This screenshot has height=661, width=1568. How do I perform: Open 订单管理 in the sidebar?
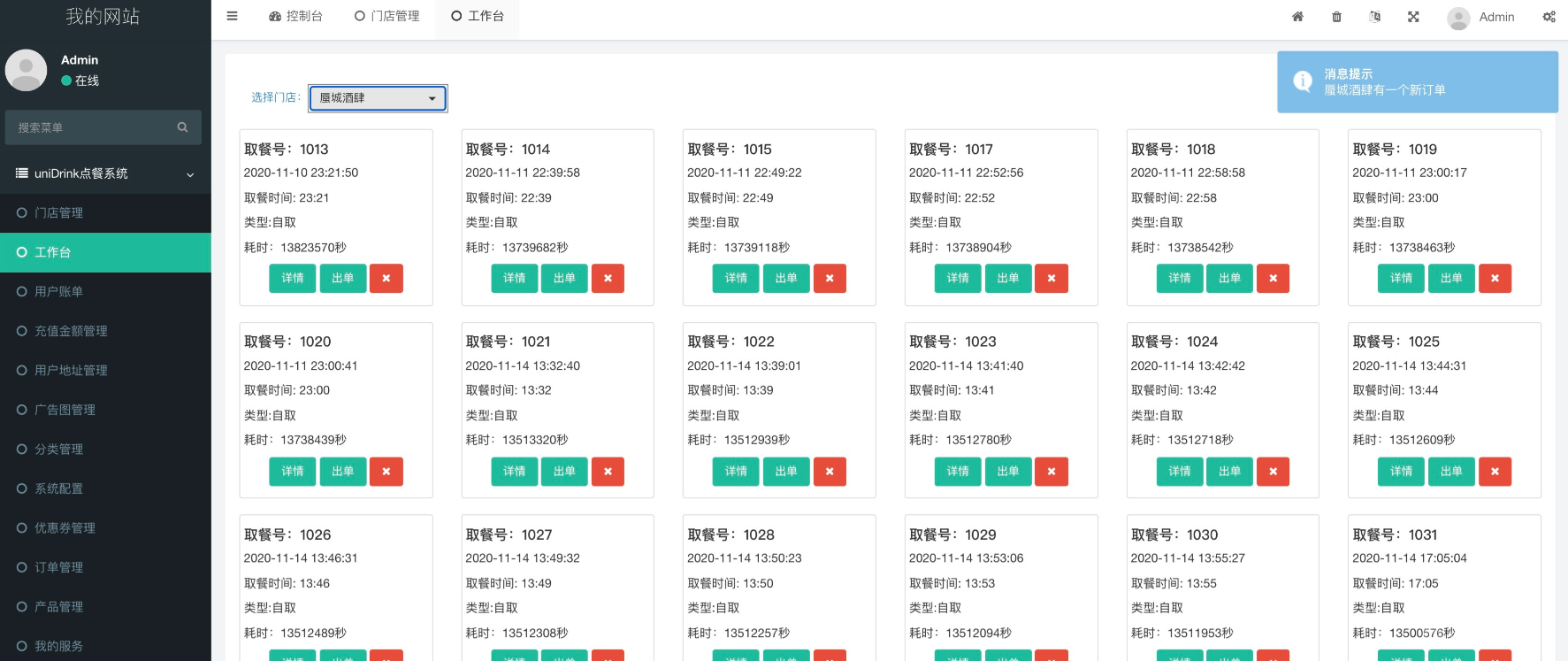click(x=58, y=567)
